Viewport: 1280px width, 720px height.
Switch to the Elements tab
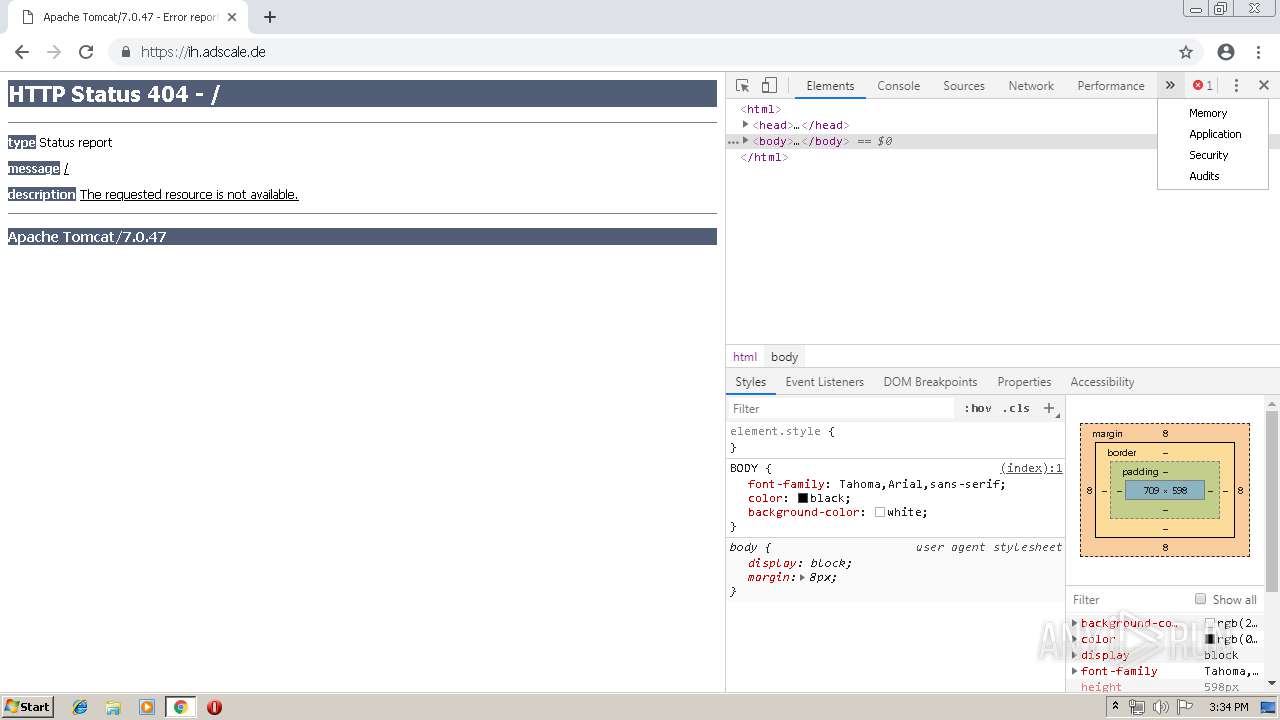coord(830,86)
